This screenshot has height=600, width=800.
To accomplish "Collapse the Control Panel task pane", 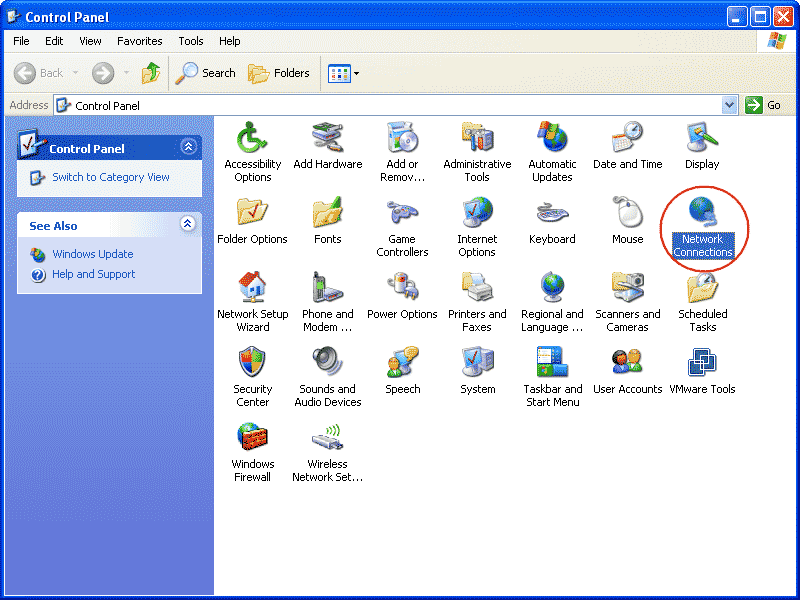I will coord(188,147).
